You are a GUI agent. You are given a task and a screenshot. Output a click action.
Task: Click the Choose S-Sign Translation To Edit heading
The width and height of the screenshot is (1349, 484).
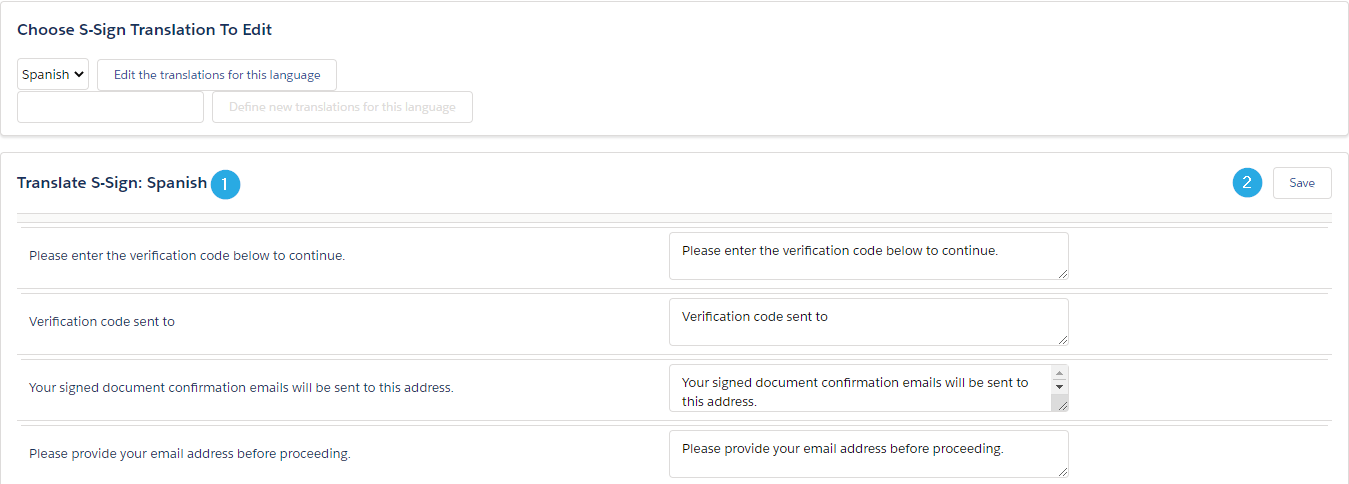(145, 30)
